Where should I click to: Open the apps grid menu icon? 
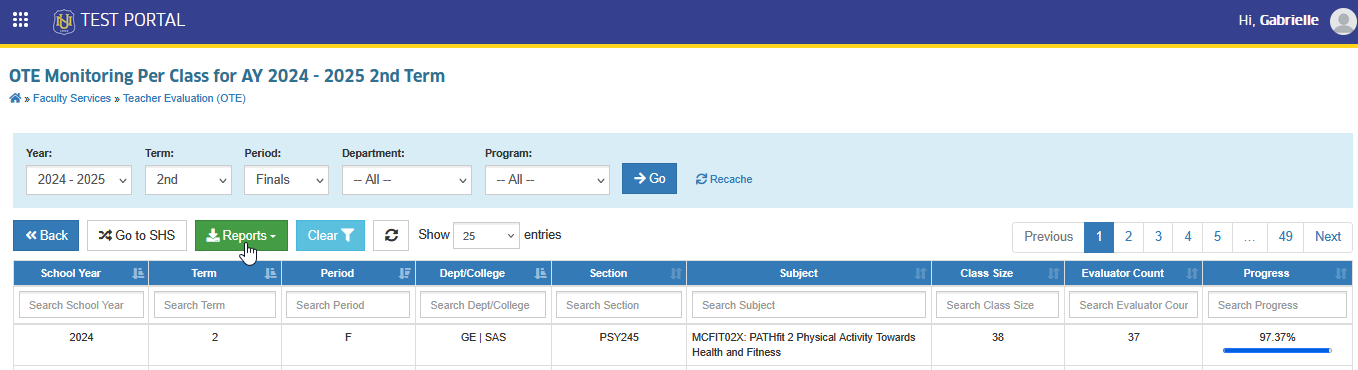20,20
